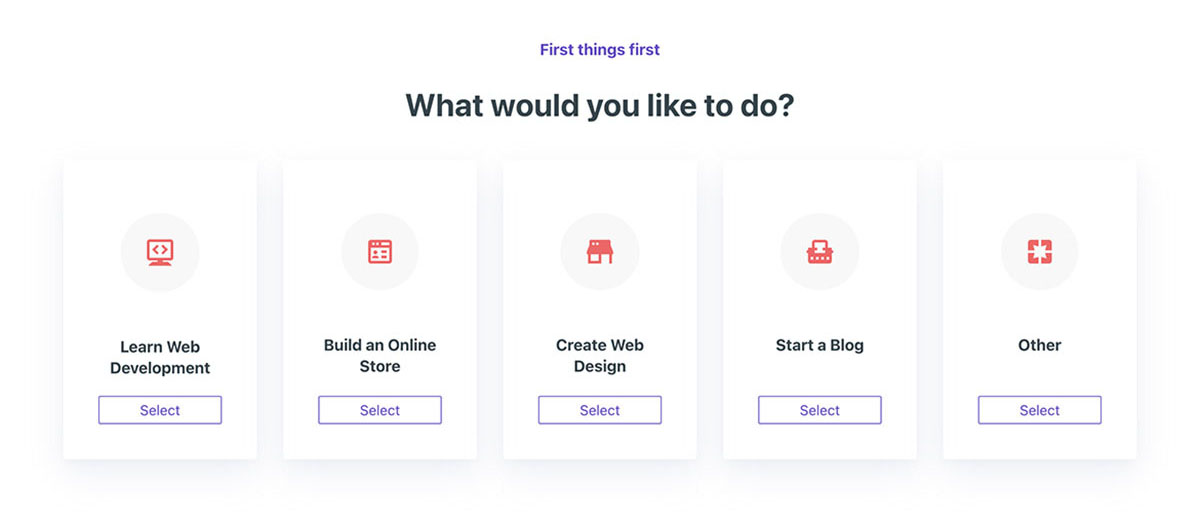Pick the Start a Blog option card
The image size is (1200, 512).
pos(820,300)
